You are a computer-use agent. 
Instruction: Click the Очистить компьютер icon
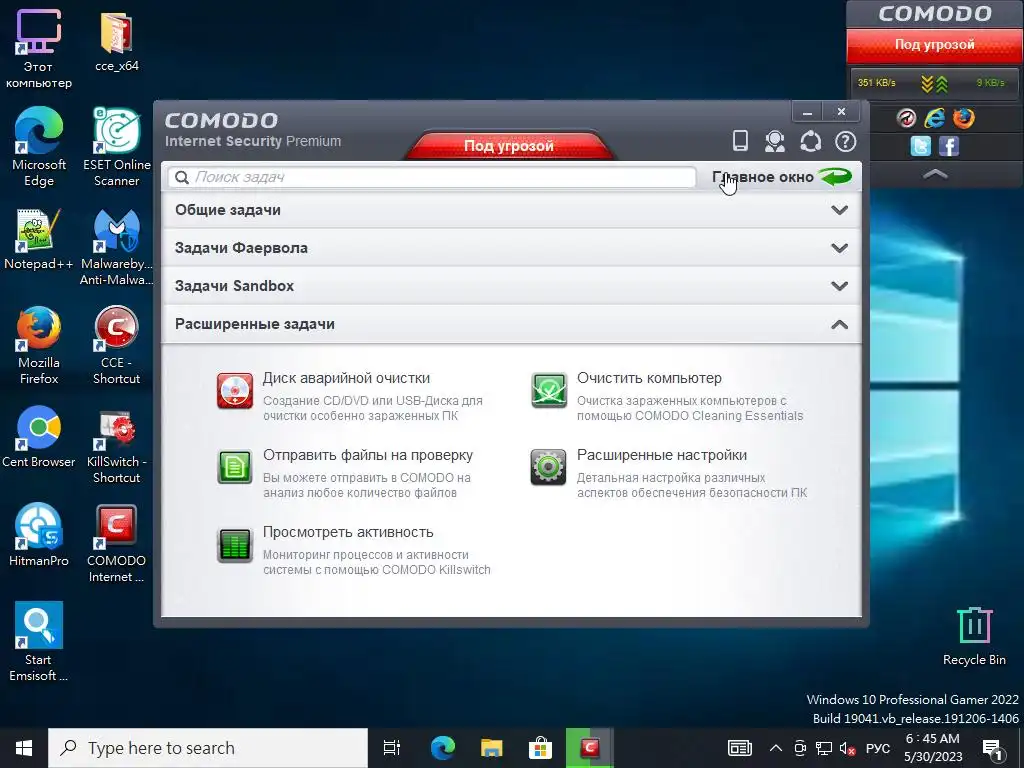tap(549, 391)
